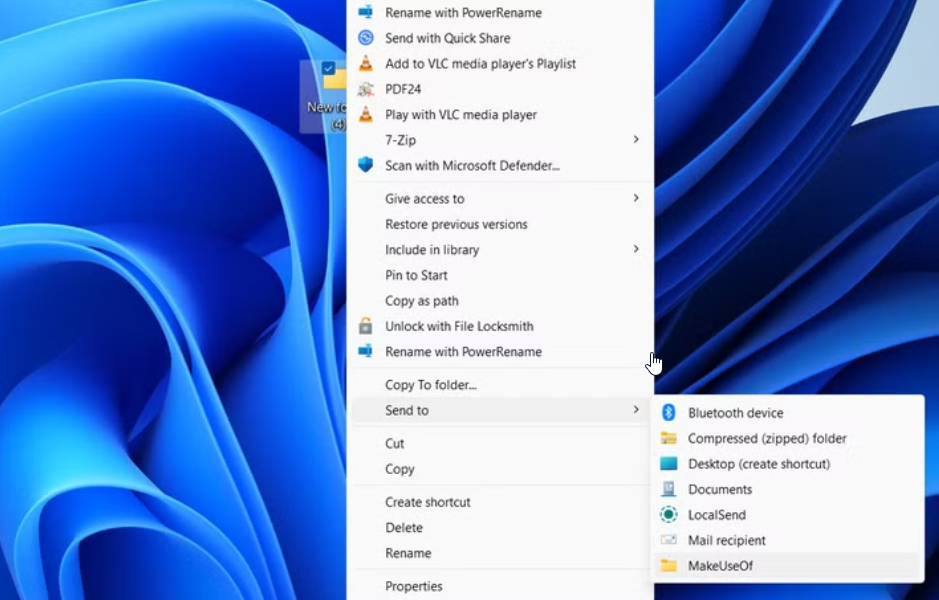Send to the MakeUseOf folder
This screenshot has height=600, width=939.
720,566
